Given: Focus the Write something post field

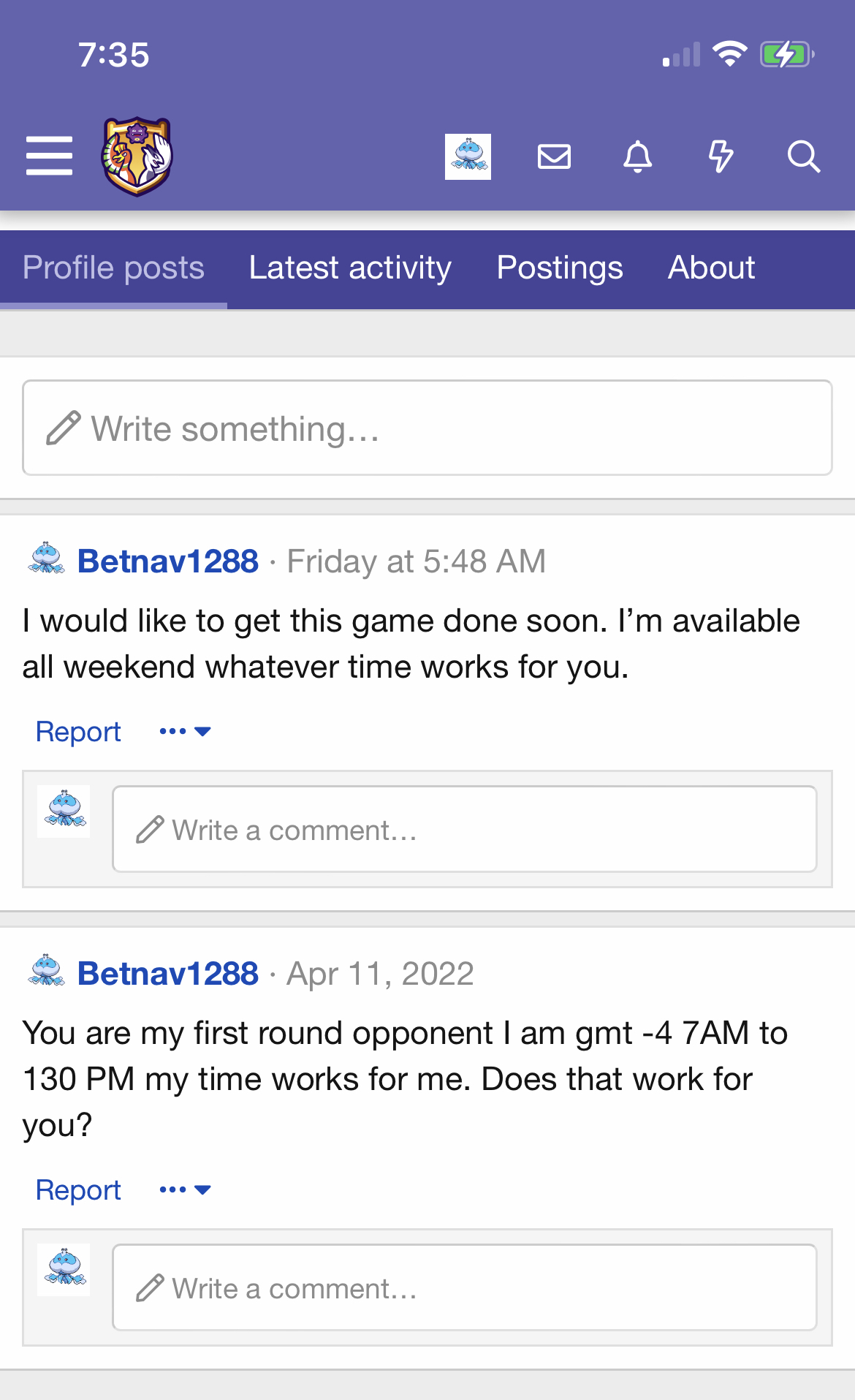Looking at the screenshot, I should point(427,428).
